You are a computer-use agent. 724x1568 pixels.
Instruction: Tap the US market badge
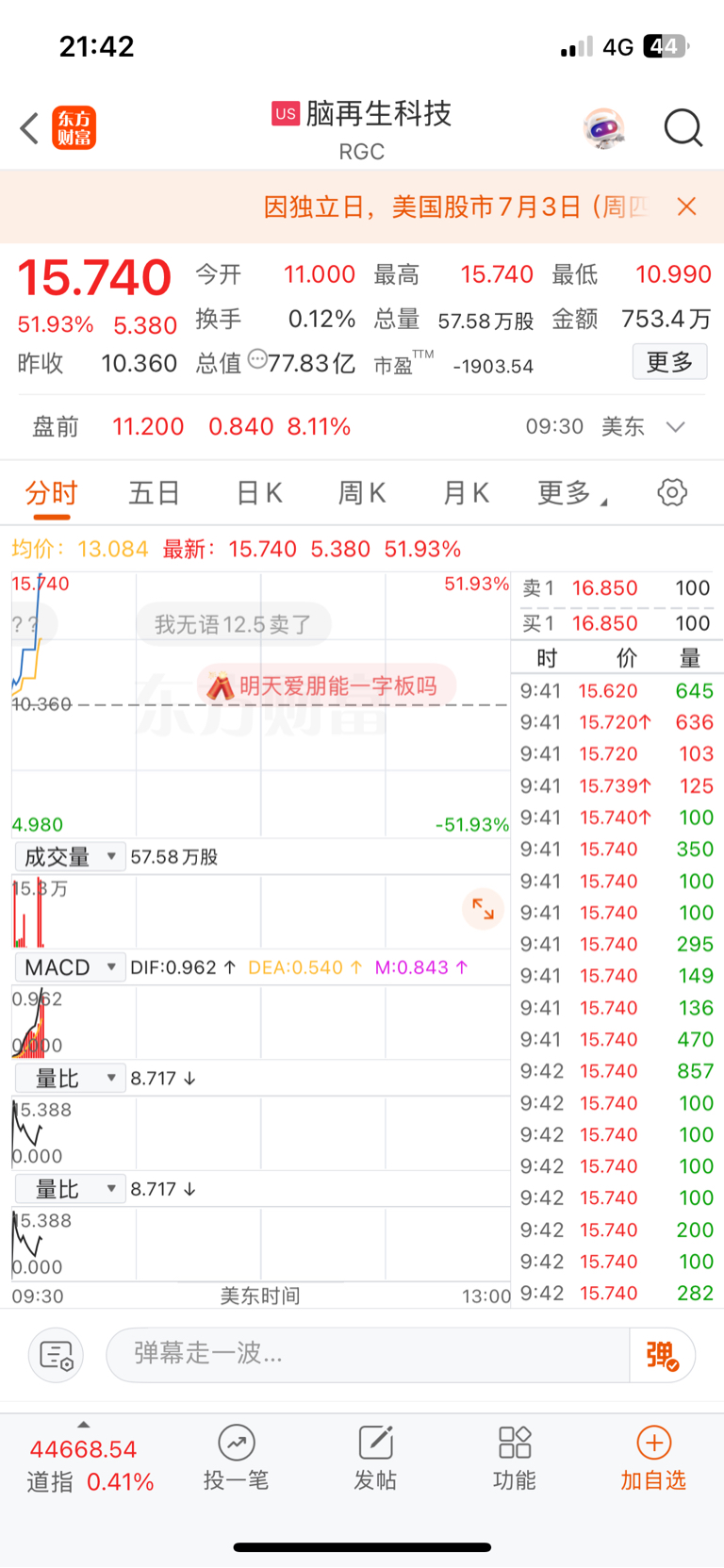tap(286, 114)
